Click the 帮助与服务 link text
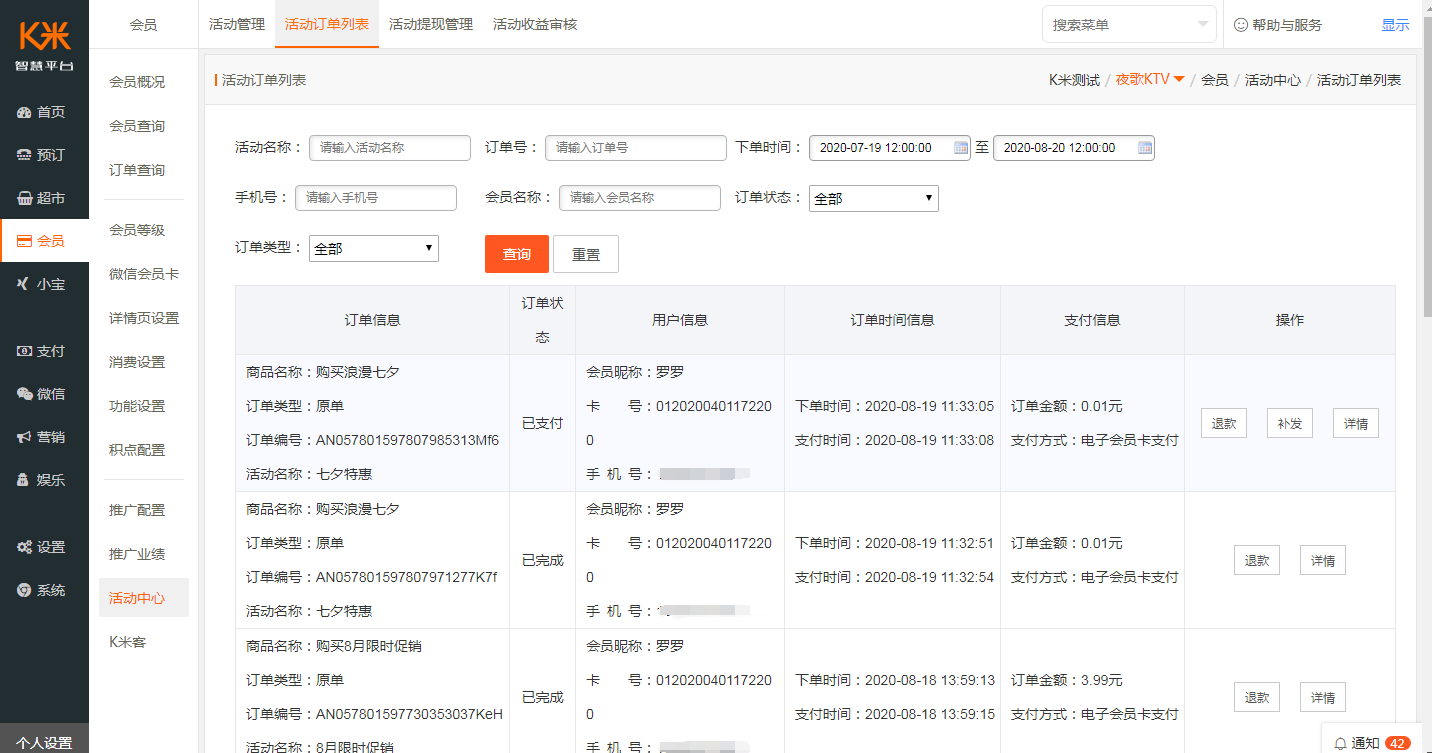The image size is (1432, 753). [x=1287, y=25]
